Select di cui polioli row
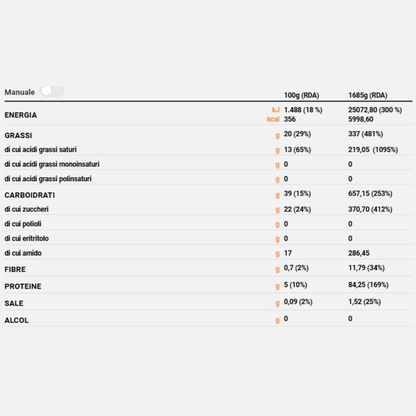416x416 pixels. coord(208,224)
